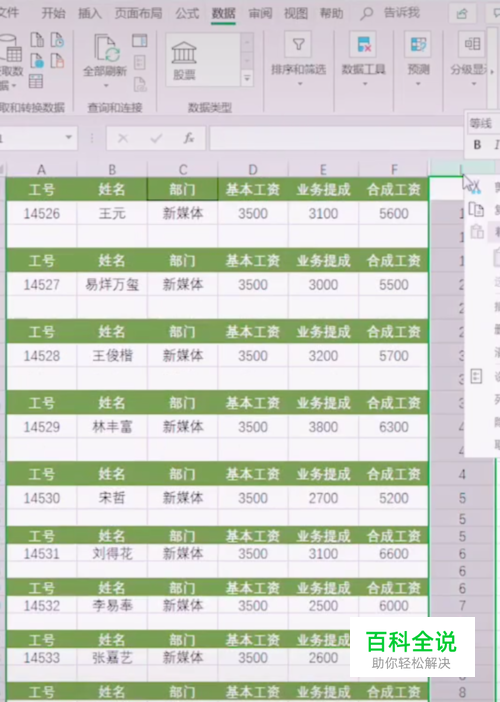Click the existing connections icon
500x702 pixels.
click(57, 60)
